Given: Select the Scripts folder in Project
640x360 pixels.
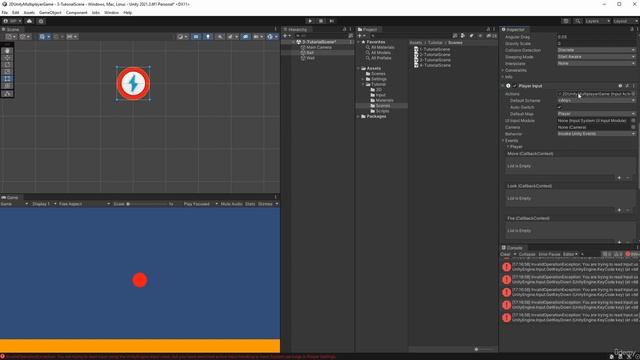Looking at the screenshot, I should [x=382, y=111].
